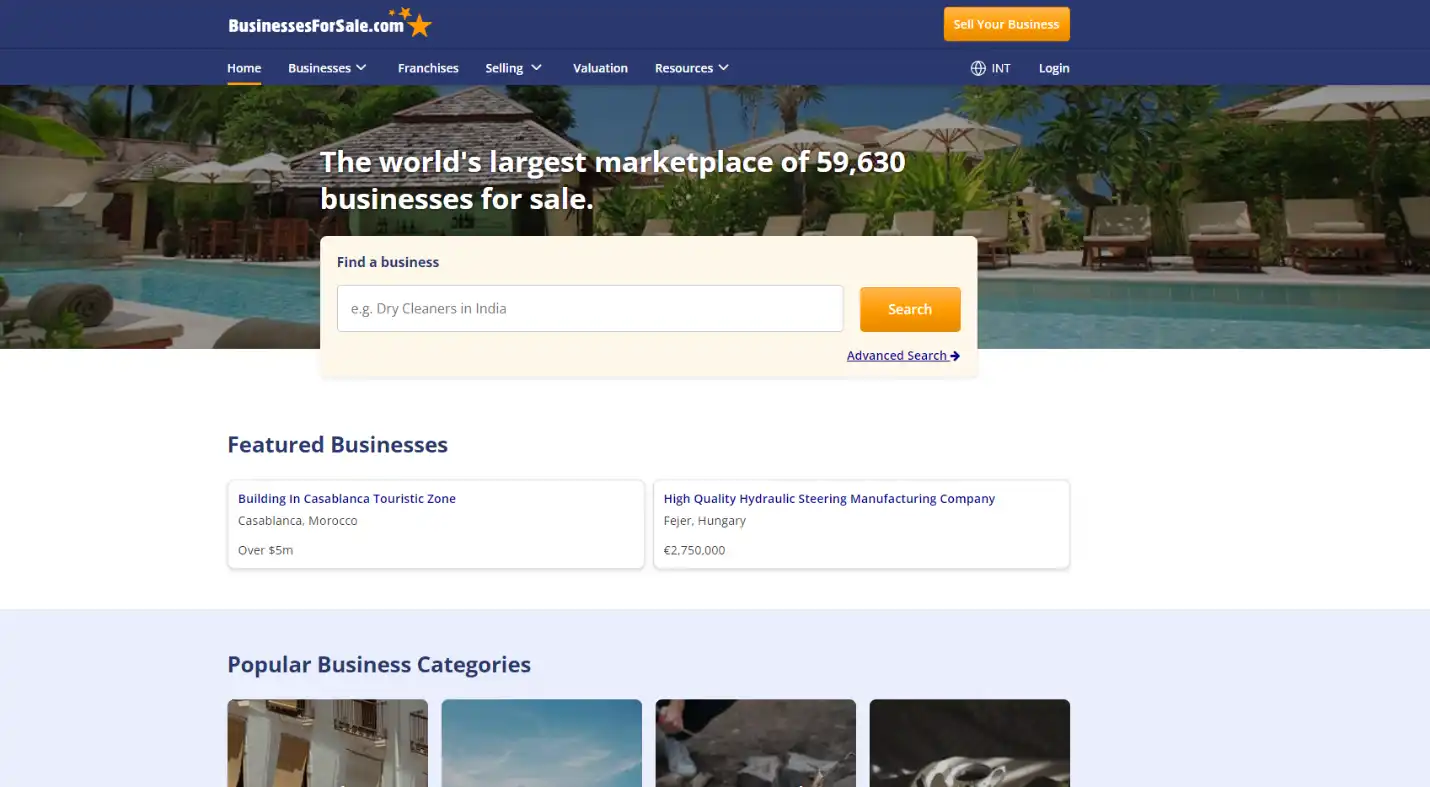
Task: Click the Over $5m price text
Action: [266, 550]
